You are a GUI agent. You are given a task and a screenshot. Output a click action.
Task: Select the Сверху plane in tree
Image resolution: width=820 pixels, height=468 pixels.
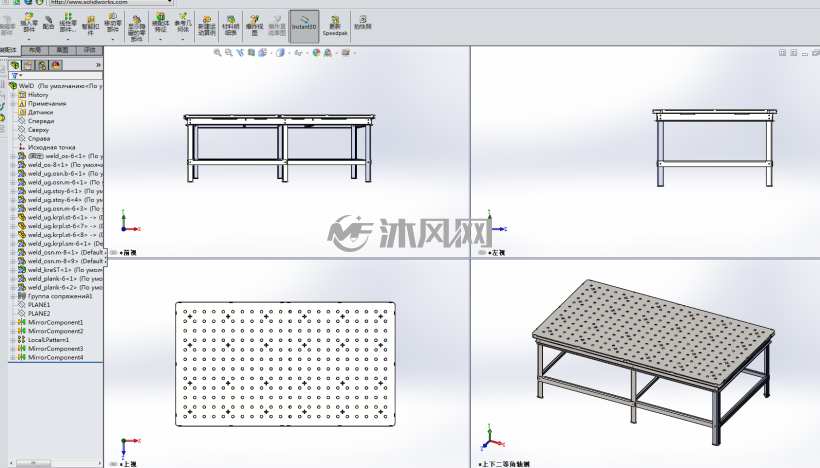click(38, 130)
